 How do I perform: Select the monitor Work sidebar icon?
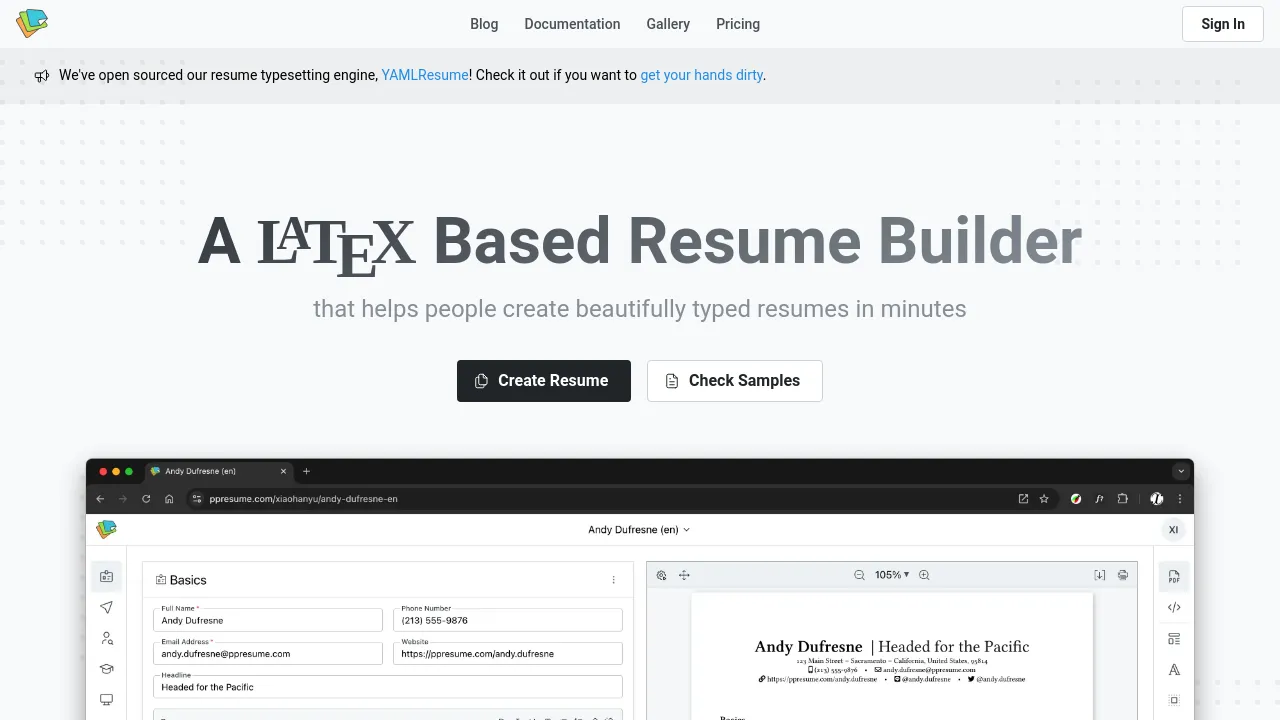point(106,700)
